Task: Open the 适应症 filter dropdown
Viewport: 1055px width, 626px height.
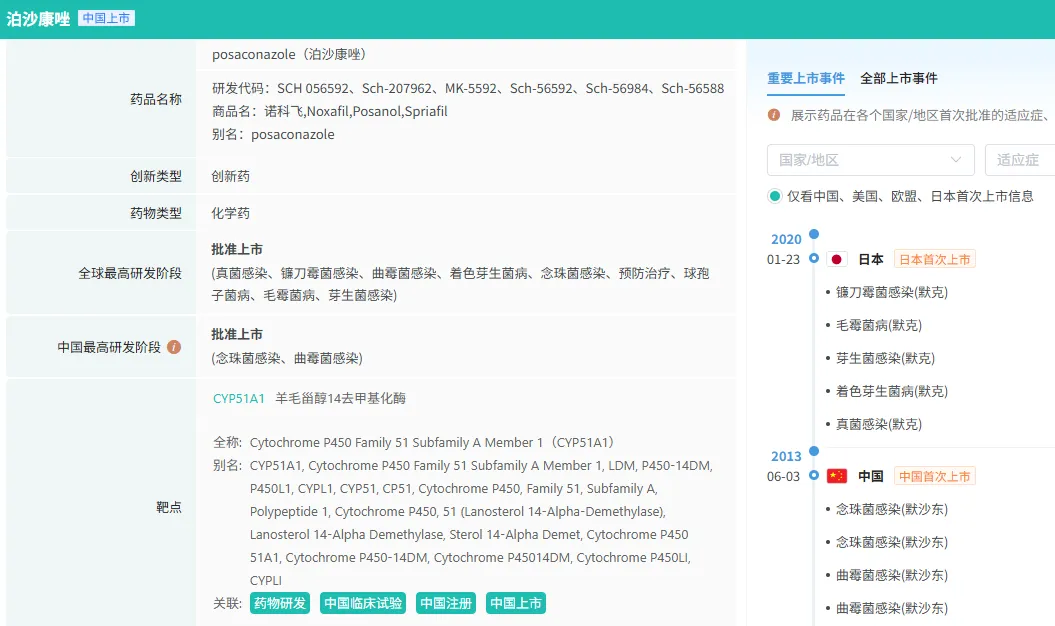Action: (1018, 160)
